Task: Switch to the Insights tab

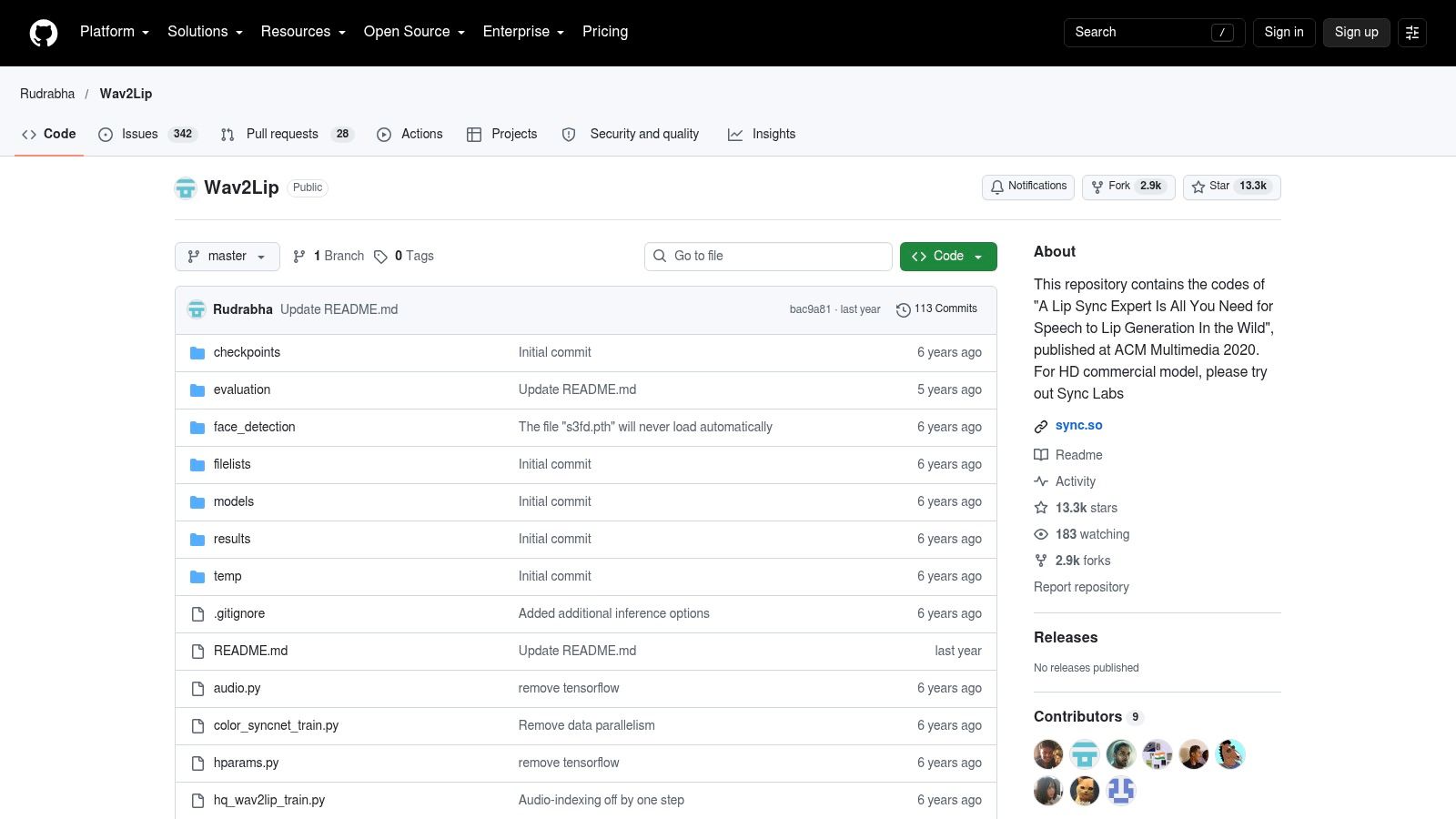Action: [762, 134]
